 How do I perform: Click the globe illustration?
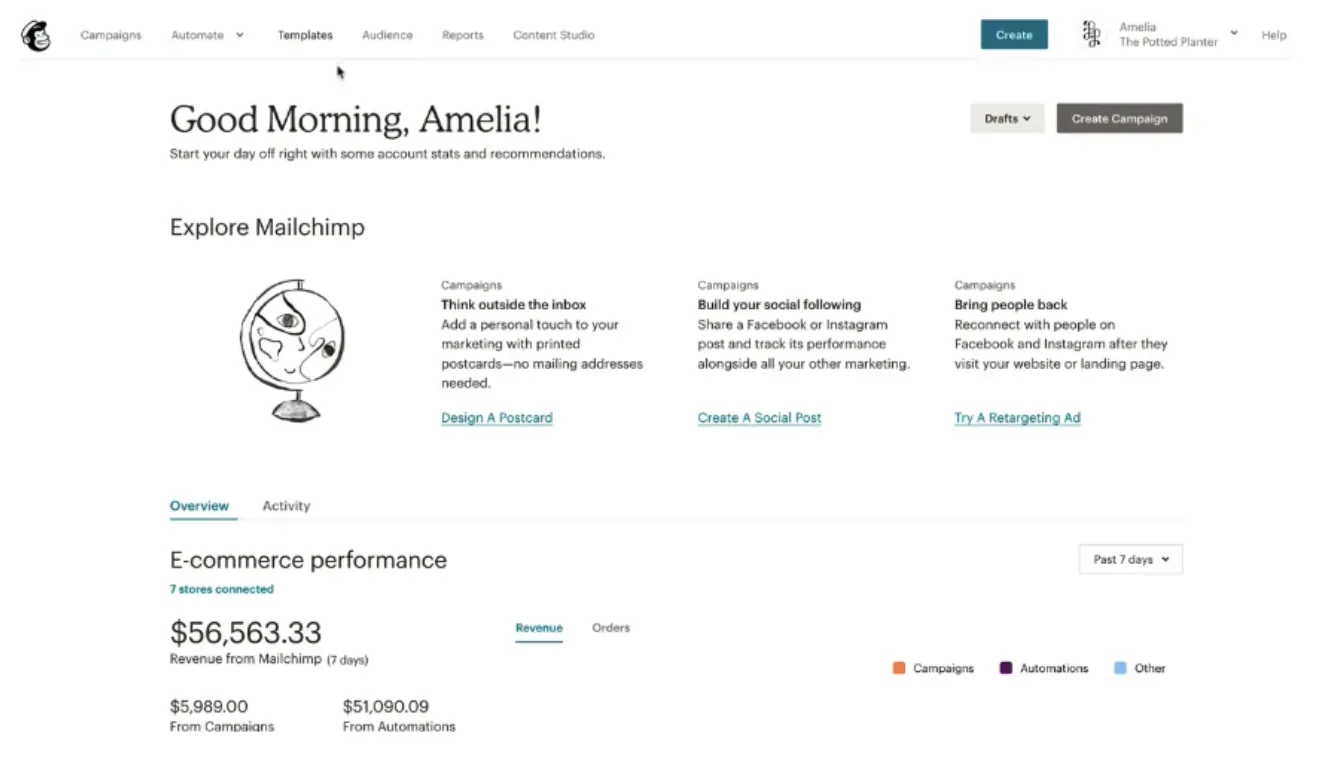pyautogui.click(x=291, y=350)
